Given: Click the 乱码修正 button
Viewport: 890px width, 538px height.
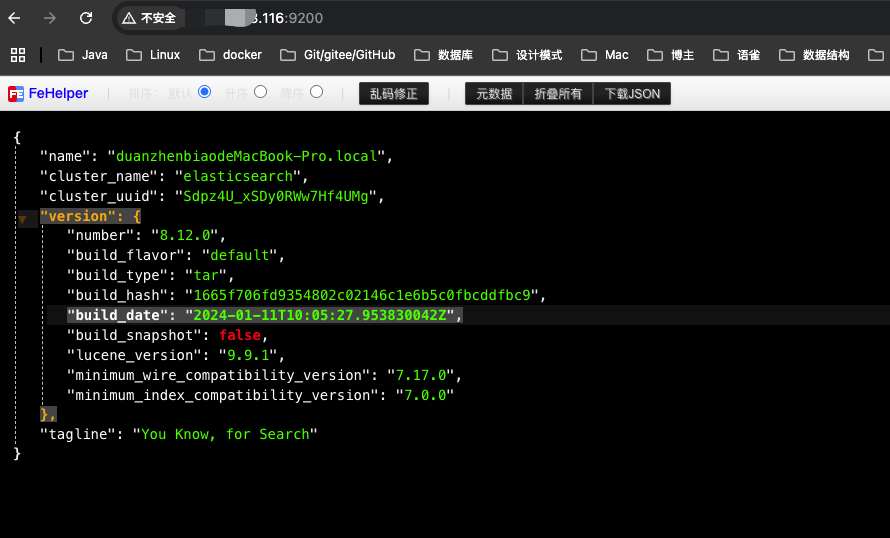Looking at the screenshot, I should tap(394, 94).
